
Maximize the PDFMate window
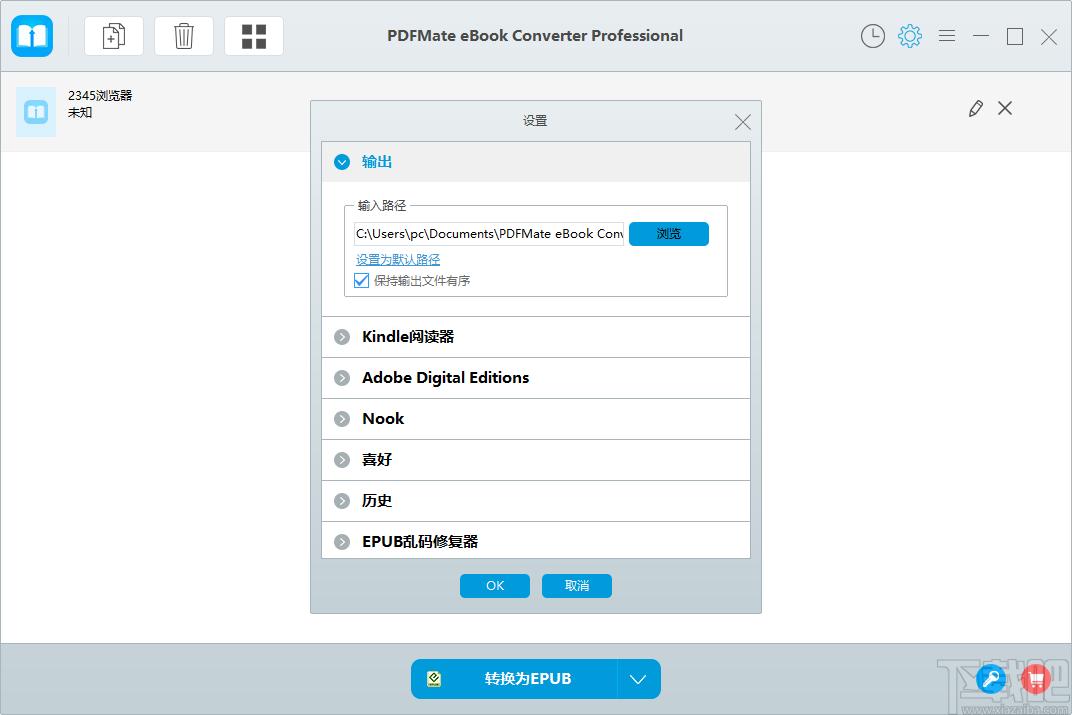(x=1015, y=36)
